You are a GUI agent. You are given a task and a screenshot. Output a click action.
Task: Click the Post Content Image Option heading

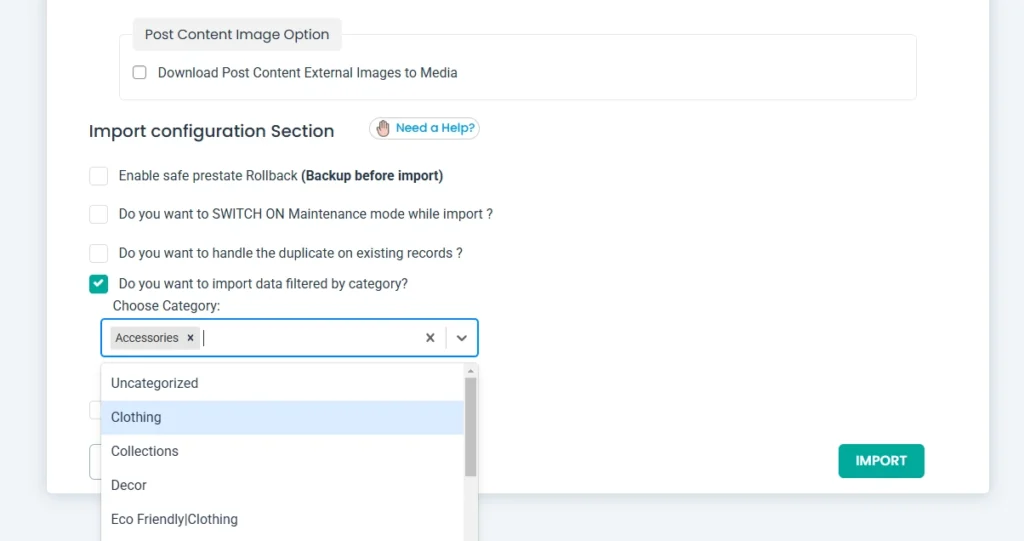tap(237, 34)
